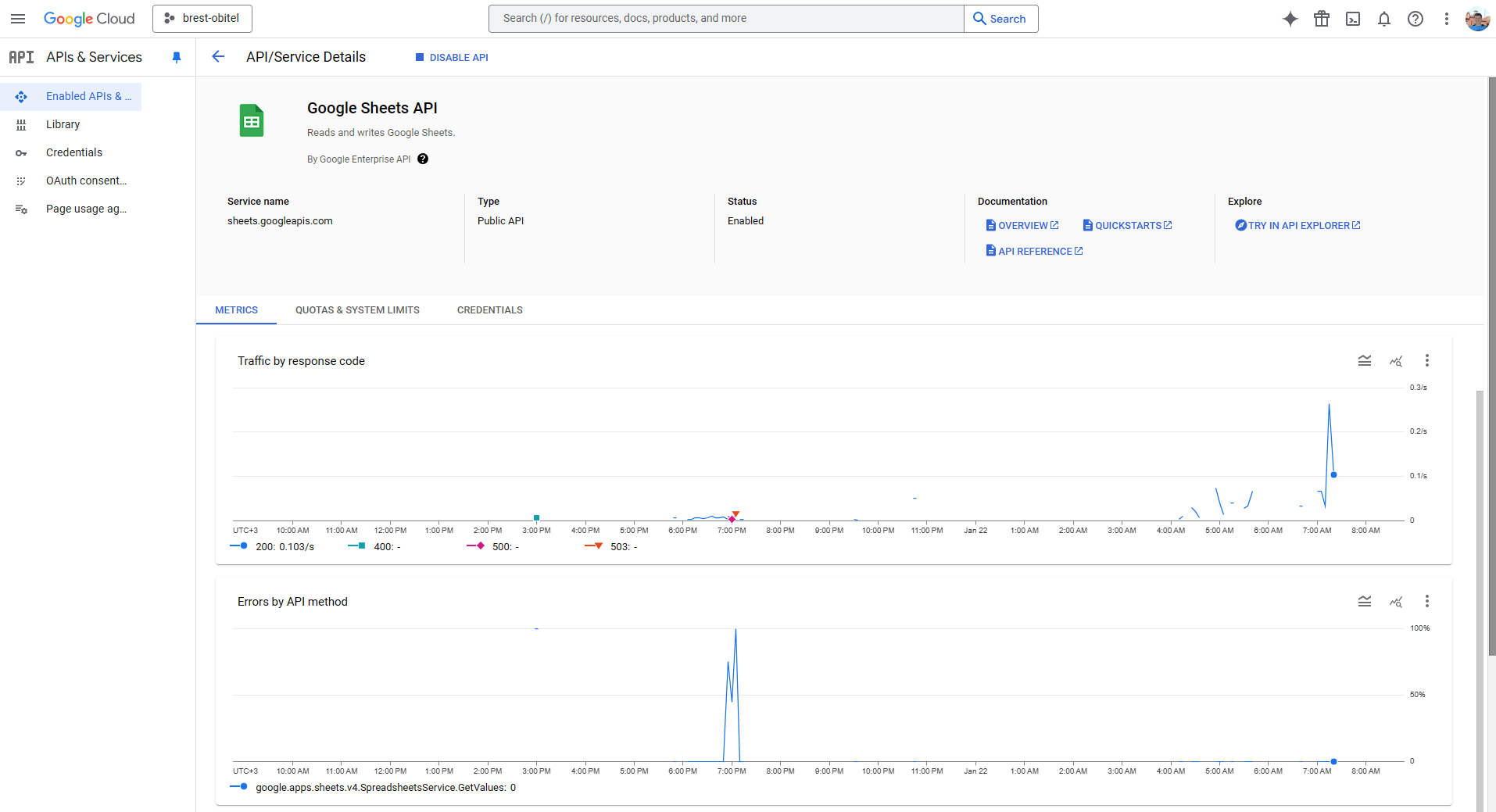The image size is (1496, 812).
Task: Click the Traffic by response code title
Action: click(x=301, y=361)
